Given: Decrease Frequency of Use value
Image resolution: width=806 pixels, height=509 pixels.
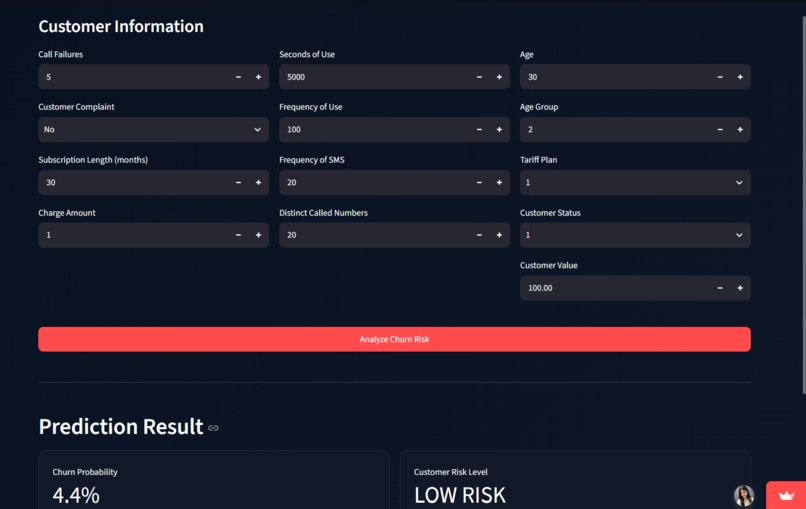Looking at the screenshot, I should [x=479, y=130].
